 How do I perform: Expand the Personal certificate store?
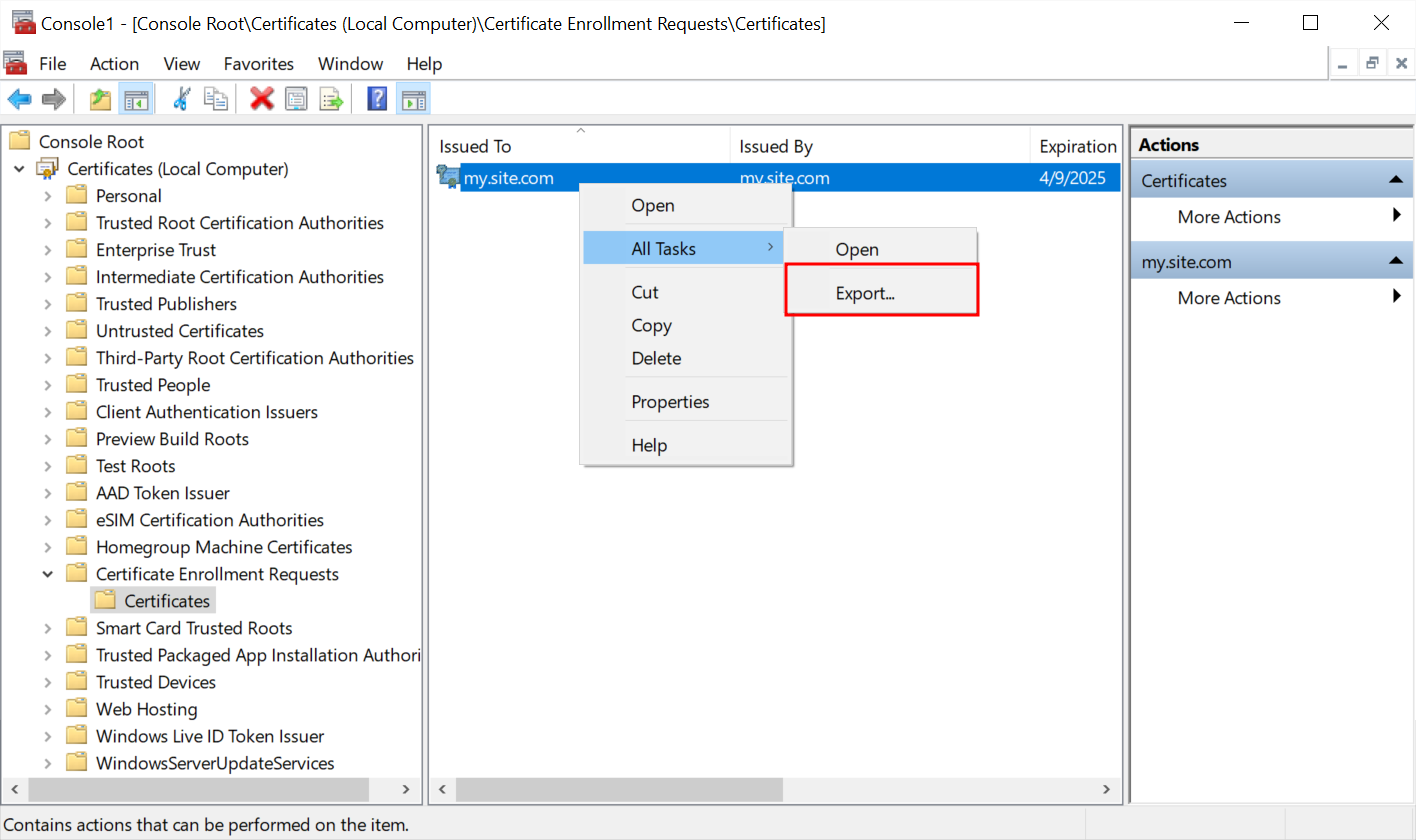click(x=47, y=196)
